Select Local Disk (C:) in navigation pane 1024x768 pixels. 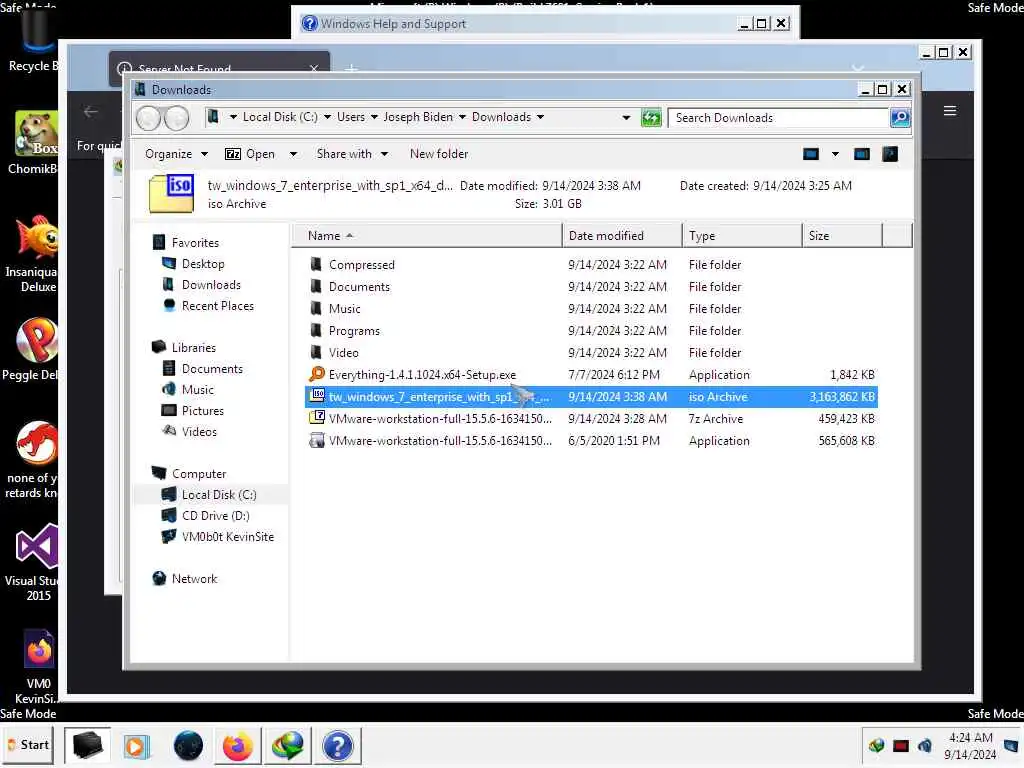pyautogui.click(x=219, y=494)
